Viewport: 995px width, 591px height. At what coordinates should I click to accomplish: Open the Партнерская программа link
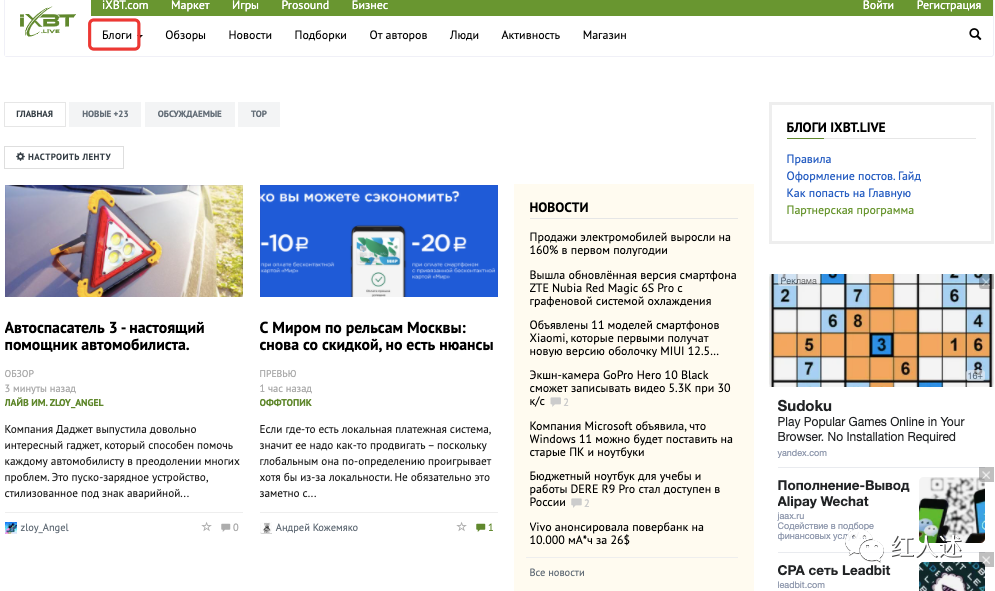pos(849,210)
